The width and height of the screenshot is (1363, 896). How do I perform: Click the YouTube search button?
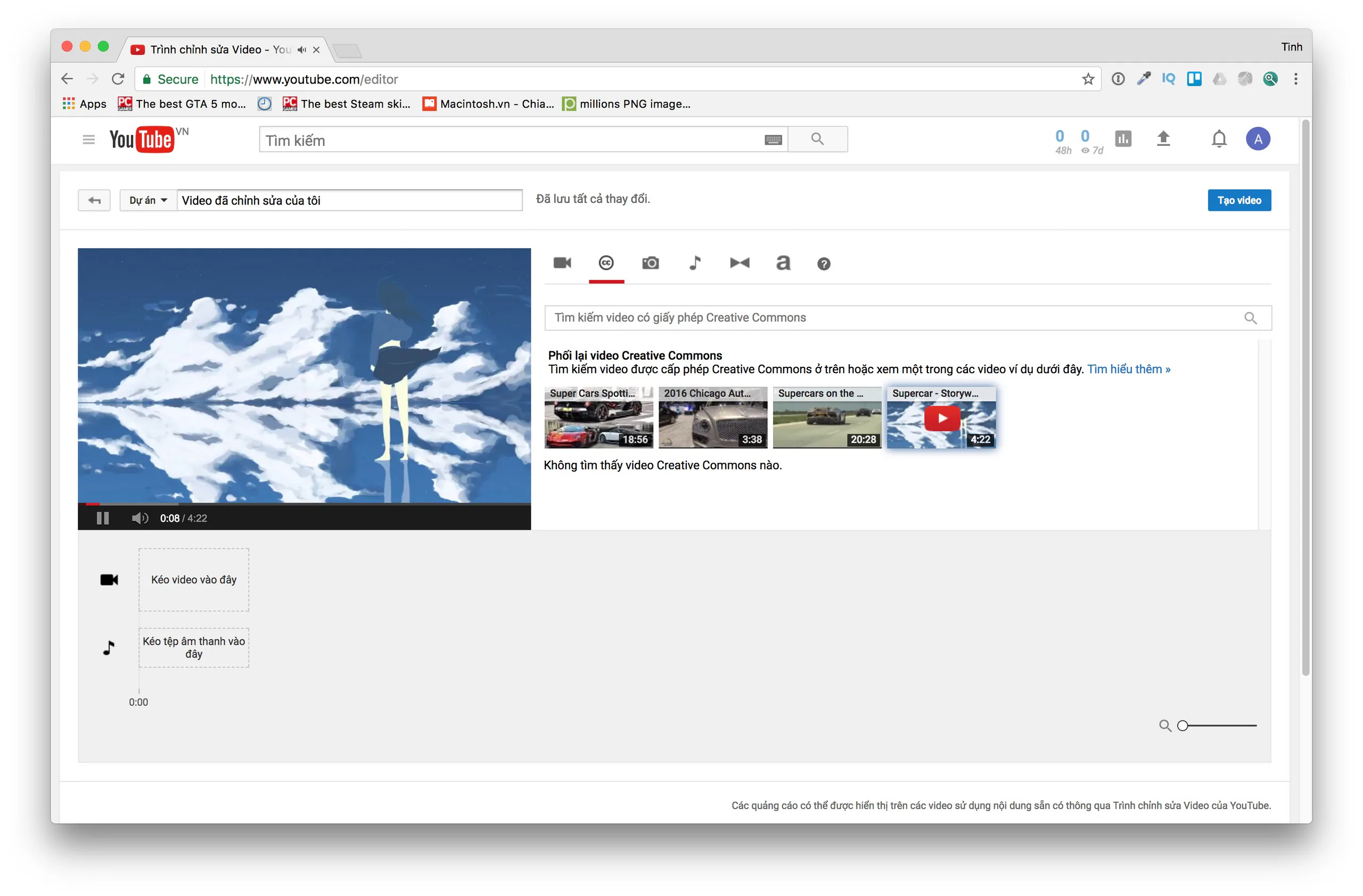(x=817, y=139)
